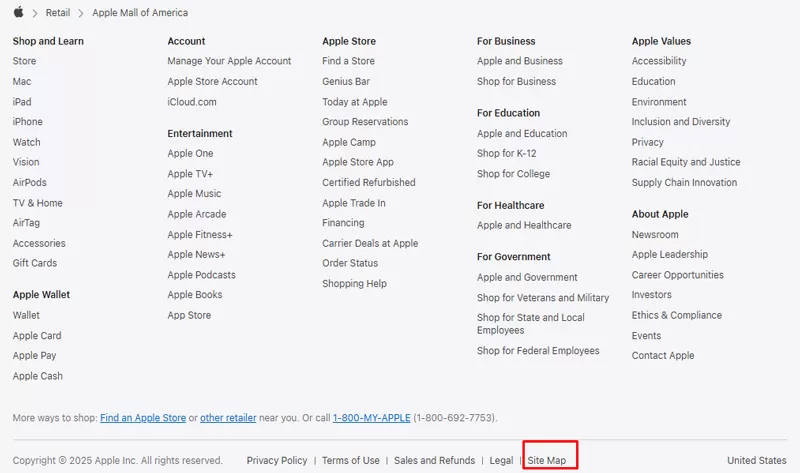Go to Career Opportunities page

point(677,275)
